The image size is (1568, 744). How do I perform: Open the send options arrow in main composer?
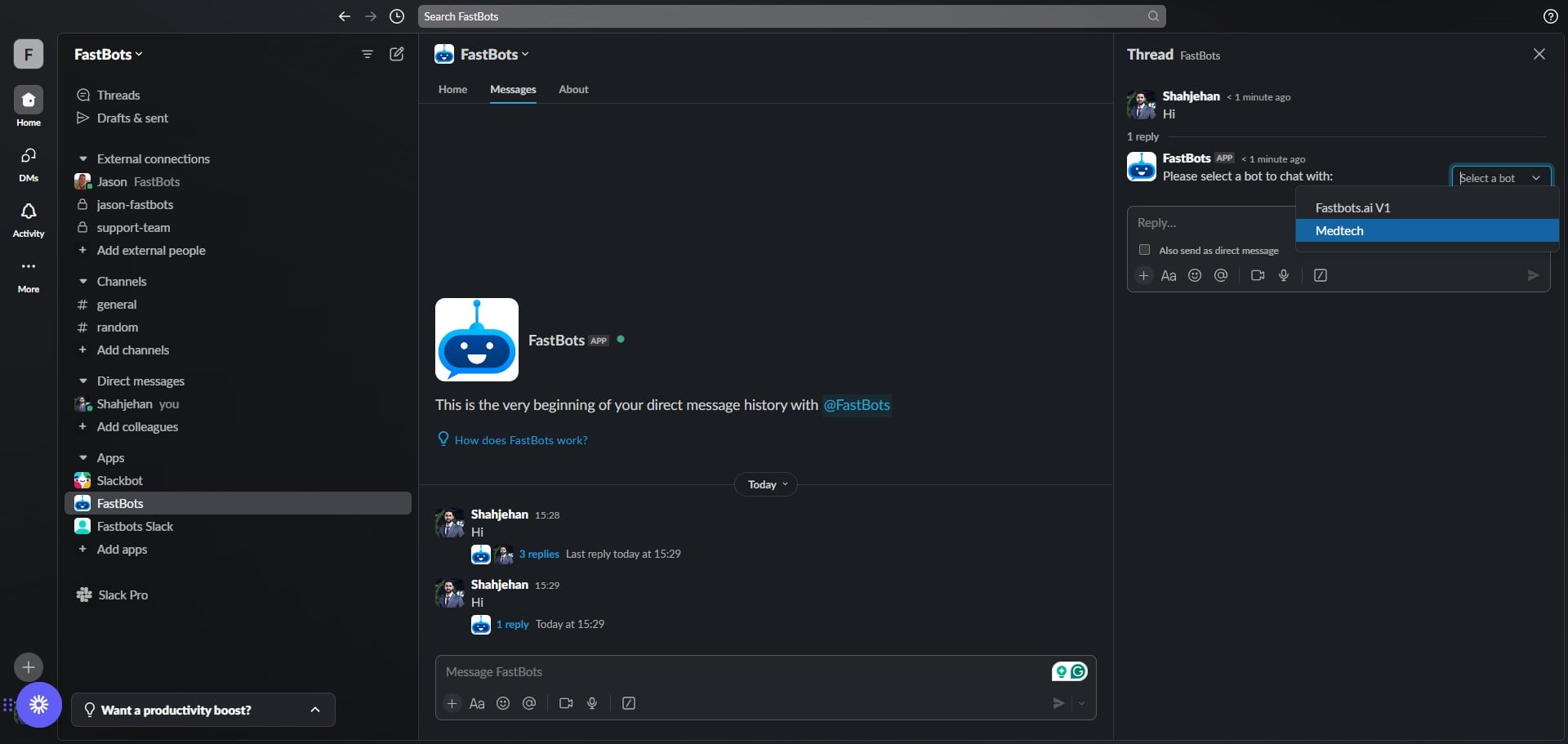[1081, 703]
